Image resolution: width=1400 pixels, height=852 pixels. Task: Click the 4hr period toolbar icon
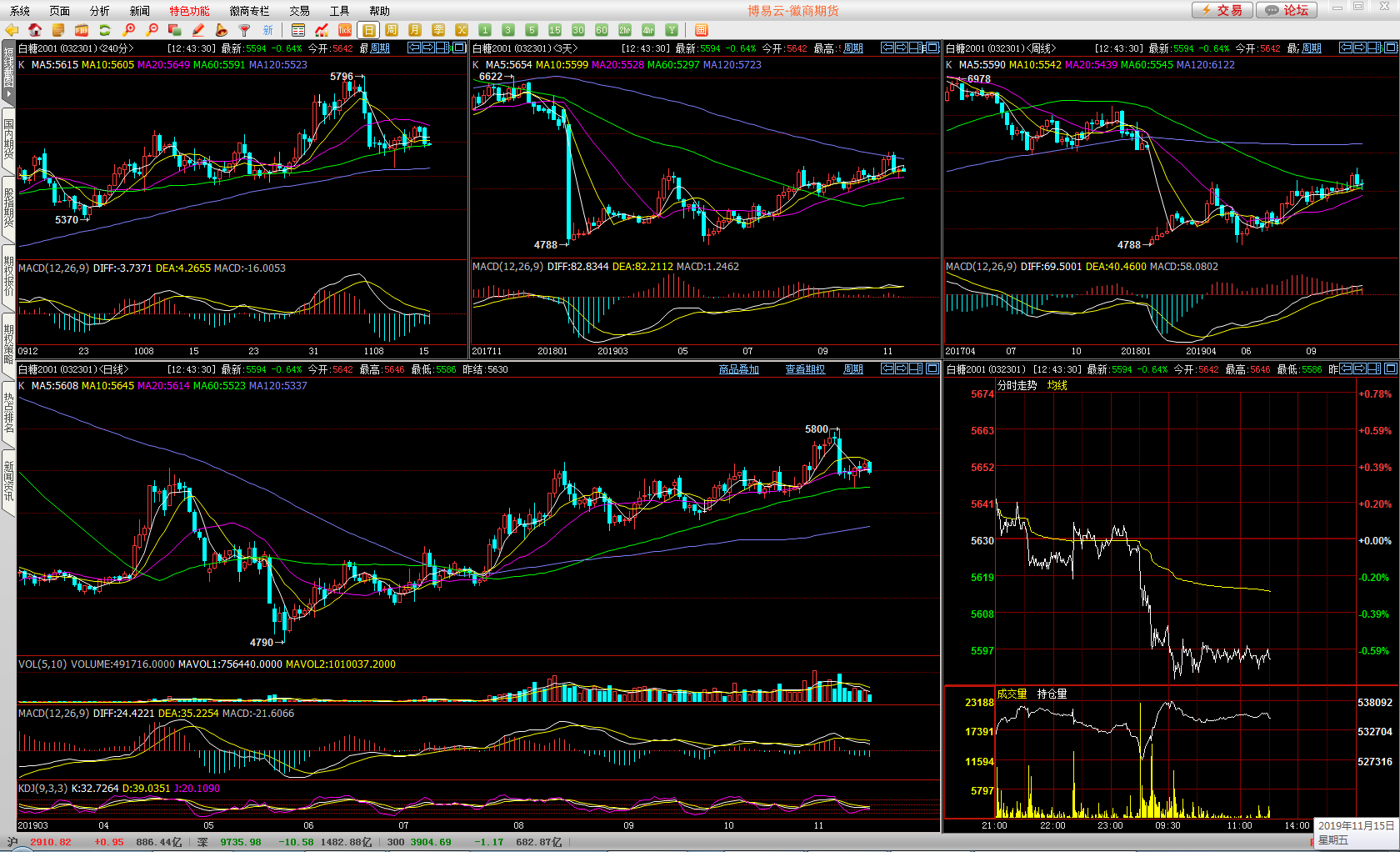click(x=648, y=30)
